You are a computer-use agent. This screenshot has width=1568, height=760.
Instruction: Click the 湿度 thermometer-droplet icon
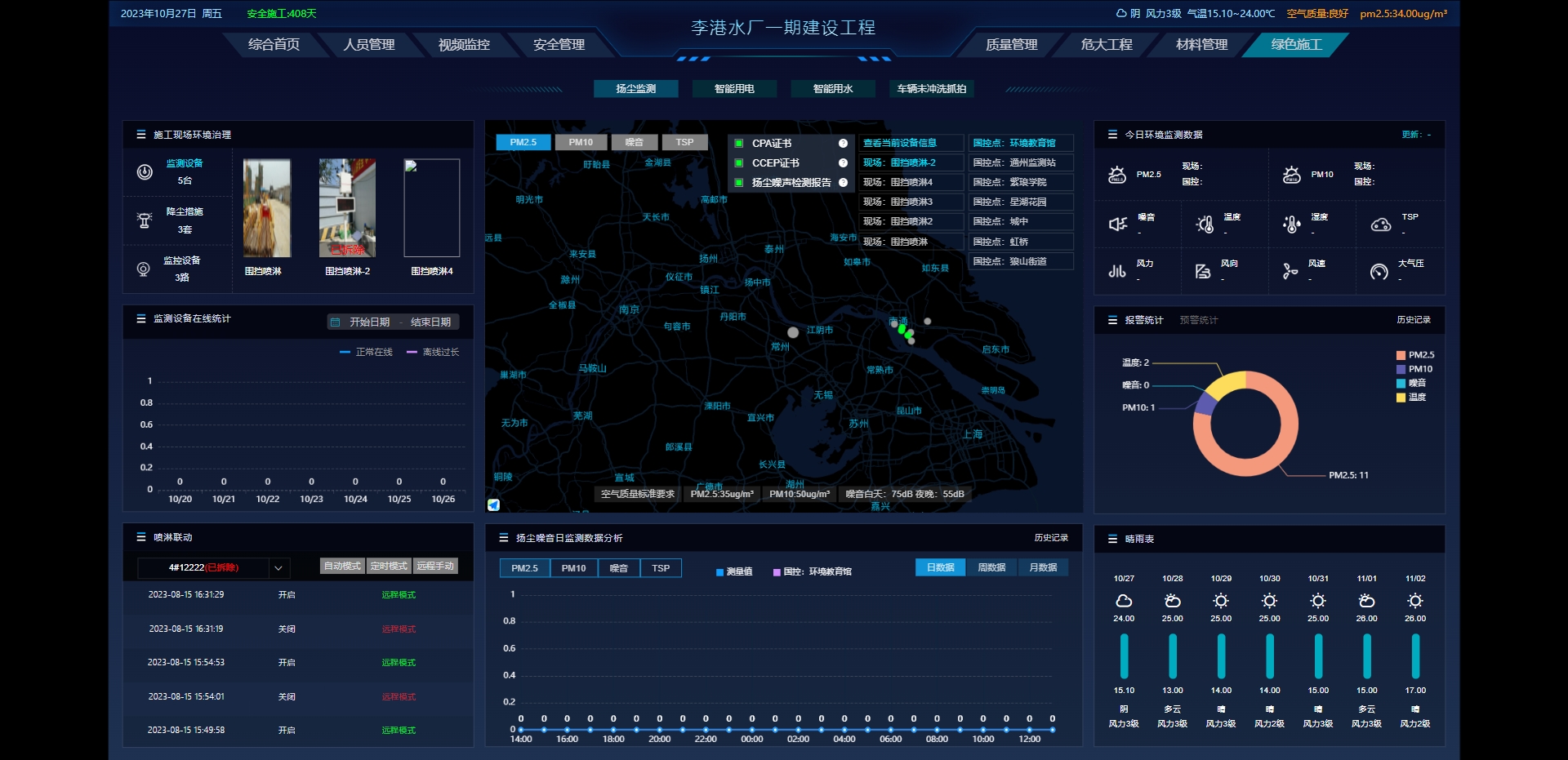coord(1292,224)
